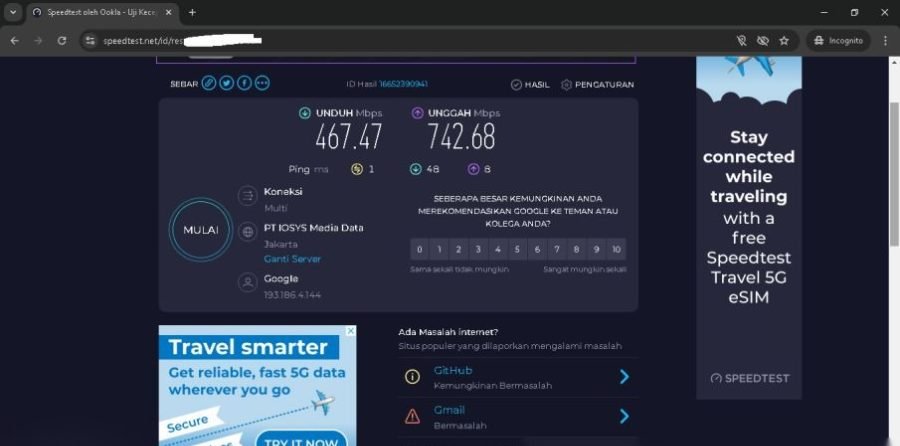Click Gmail warning triangle icon
The width and height of the screenshot is (900, 446).
pos(412,417)
